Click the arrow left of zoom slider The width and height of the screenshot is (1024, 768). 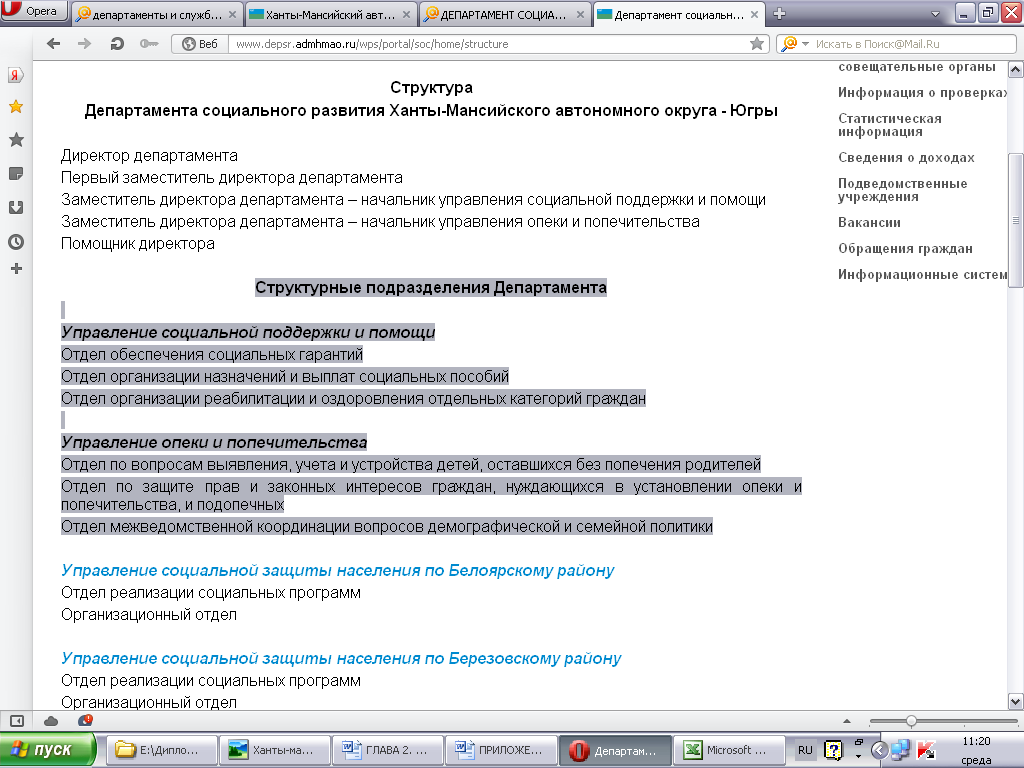click(847, 721)
